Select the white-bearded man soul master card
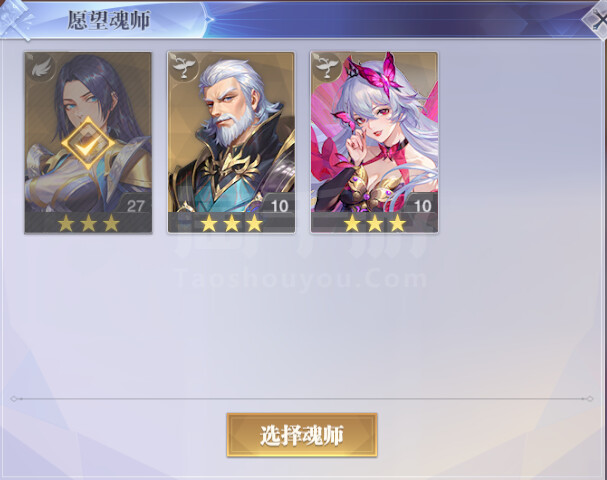The image size is (607, 480). tap(231, 143)
